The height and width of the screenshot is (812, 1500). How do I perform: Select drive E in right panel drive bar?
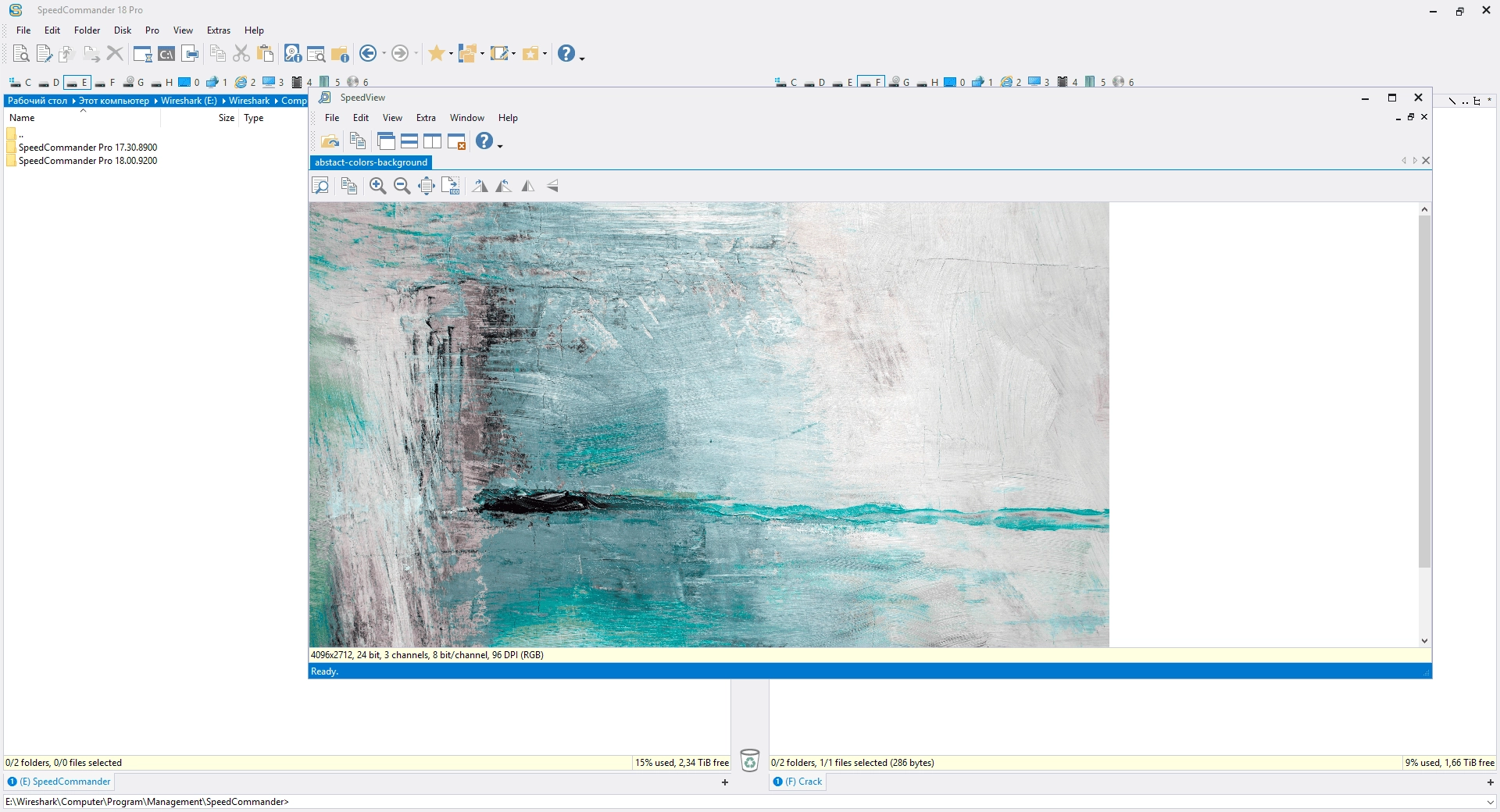842,82
